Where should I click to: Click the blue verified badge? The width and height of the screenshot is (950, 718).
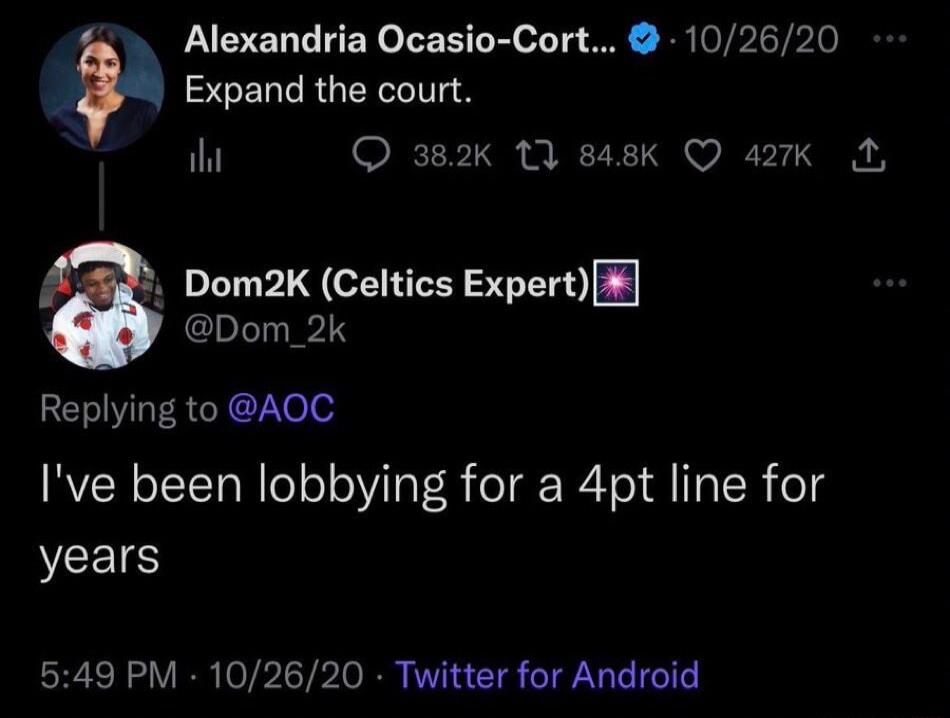(641, 40)
